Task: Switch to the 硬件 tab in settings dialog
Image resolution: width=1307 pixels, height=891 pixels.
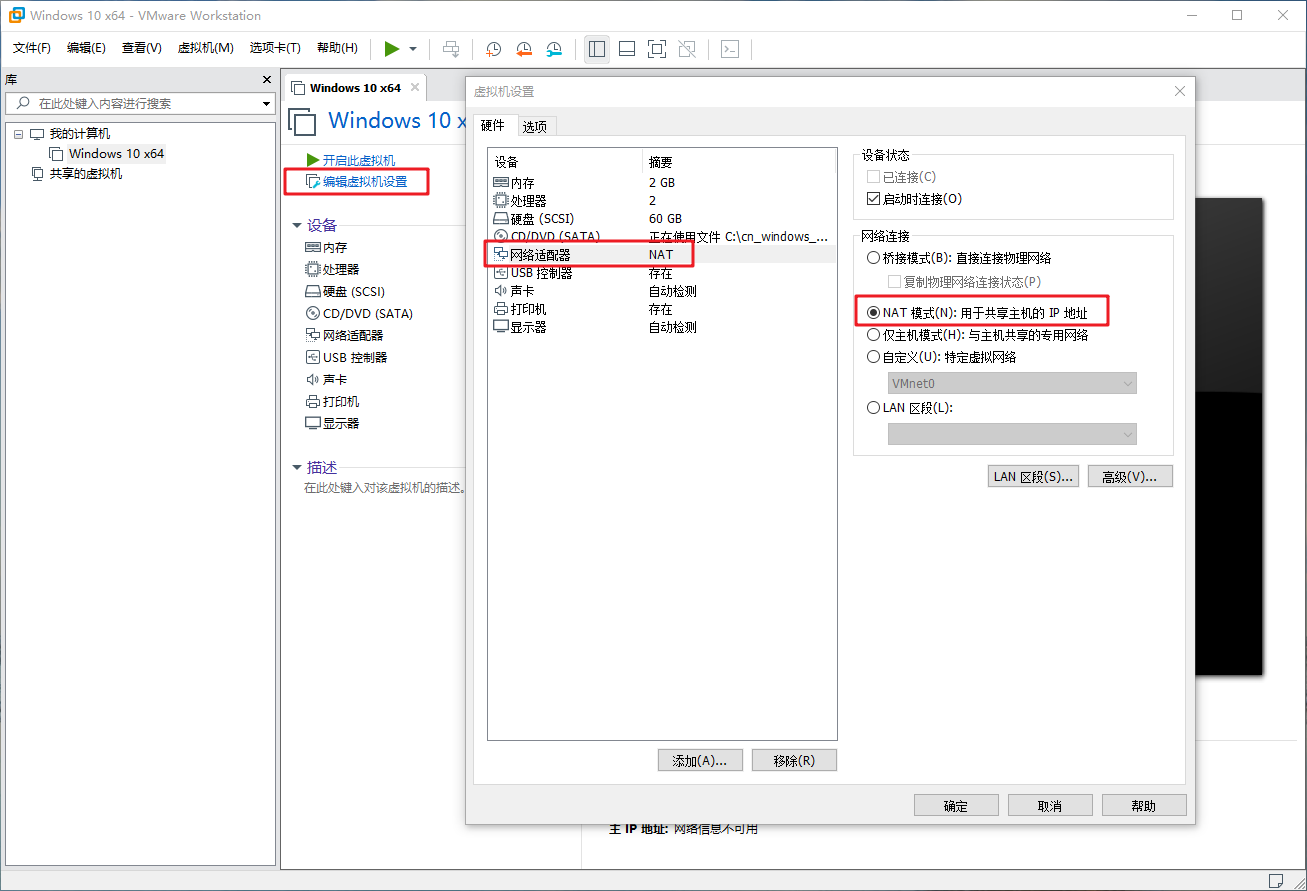Action: [493, 126]
